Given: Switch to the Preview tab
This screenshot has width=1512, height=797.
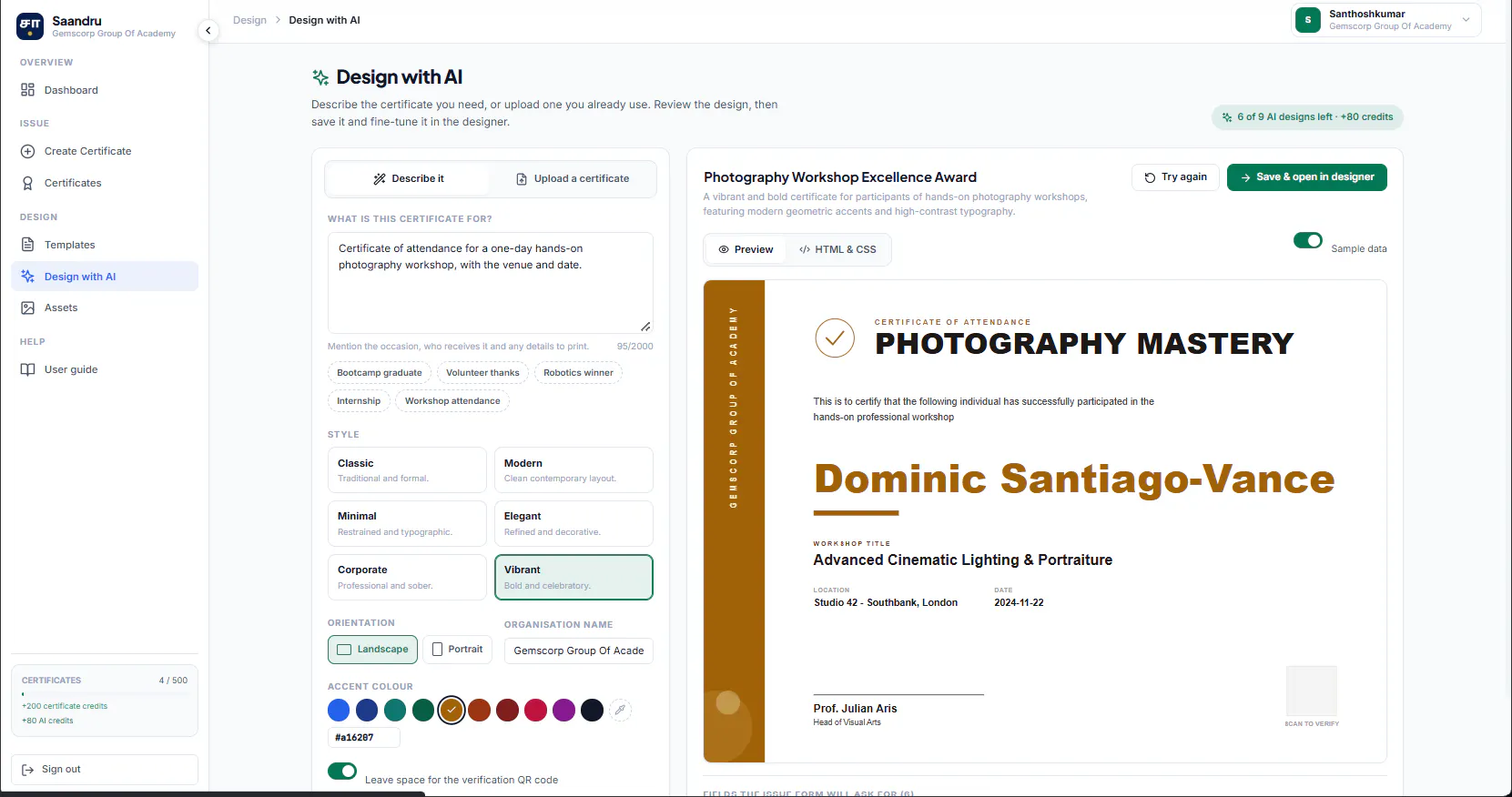Looking at the screenshot, I should tap(746, 249).
